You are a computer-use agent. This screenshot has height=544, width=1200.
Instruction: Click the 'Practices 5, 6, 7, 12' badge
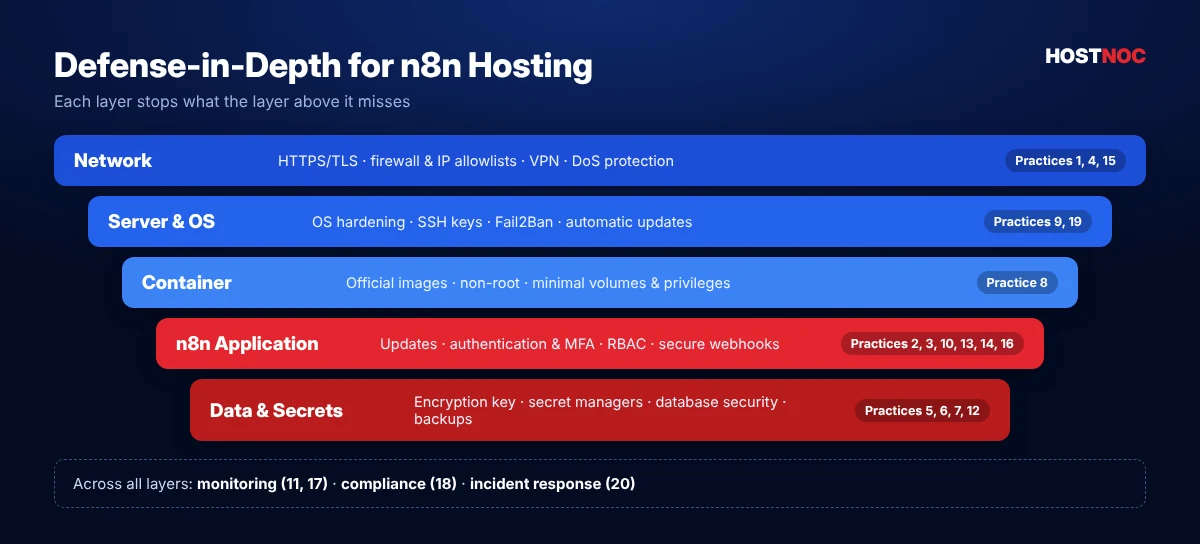[x=922, y=410]
